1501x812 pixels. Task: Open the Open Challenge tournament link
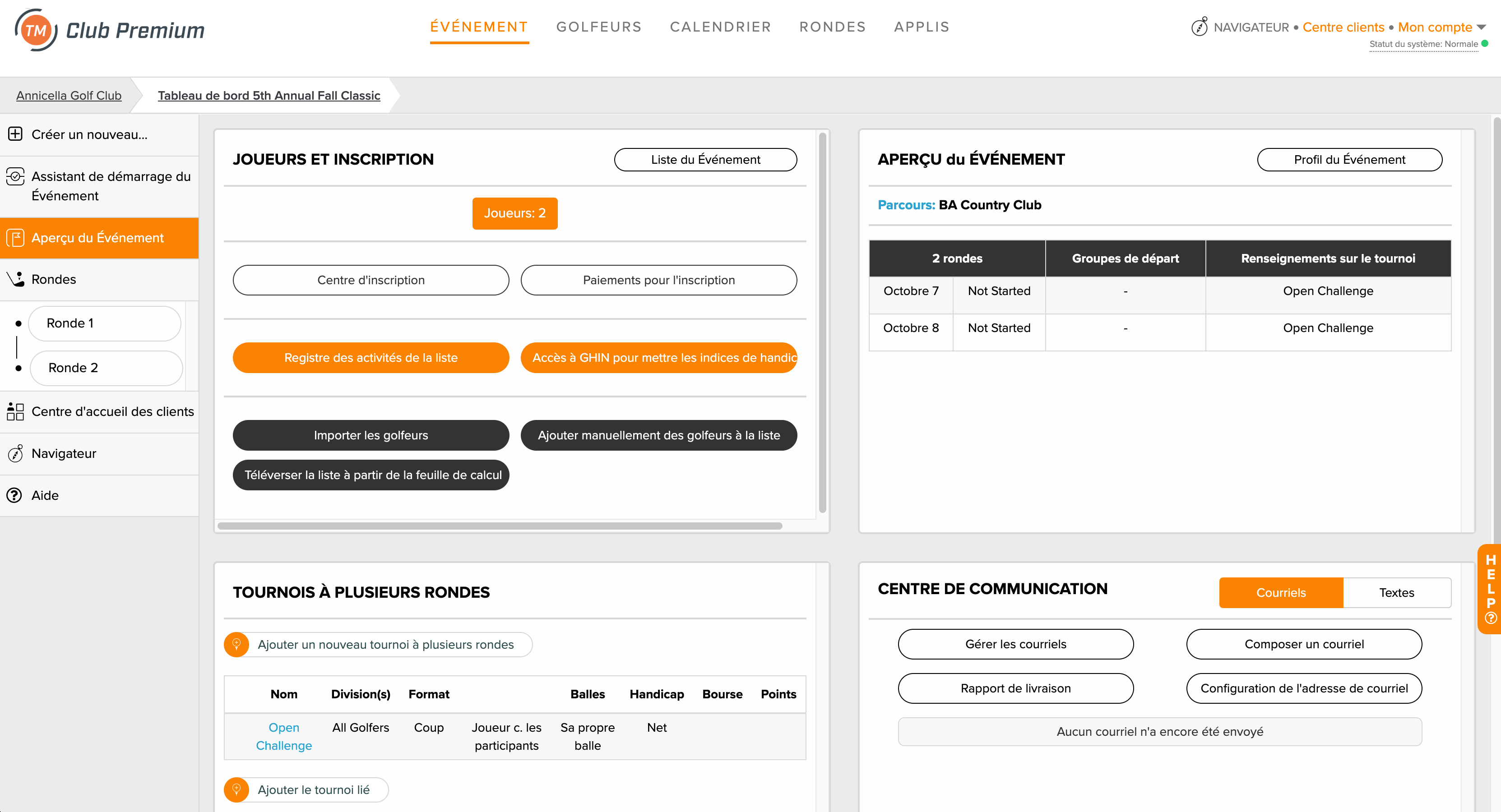click(x=284, y=736)
